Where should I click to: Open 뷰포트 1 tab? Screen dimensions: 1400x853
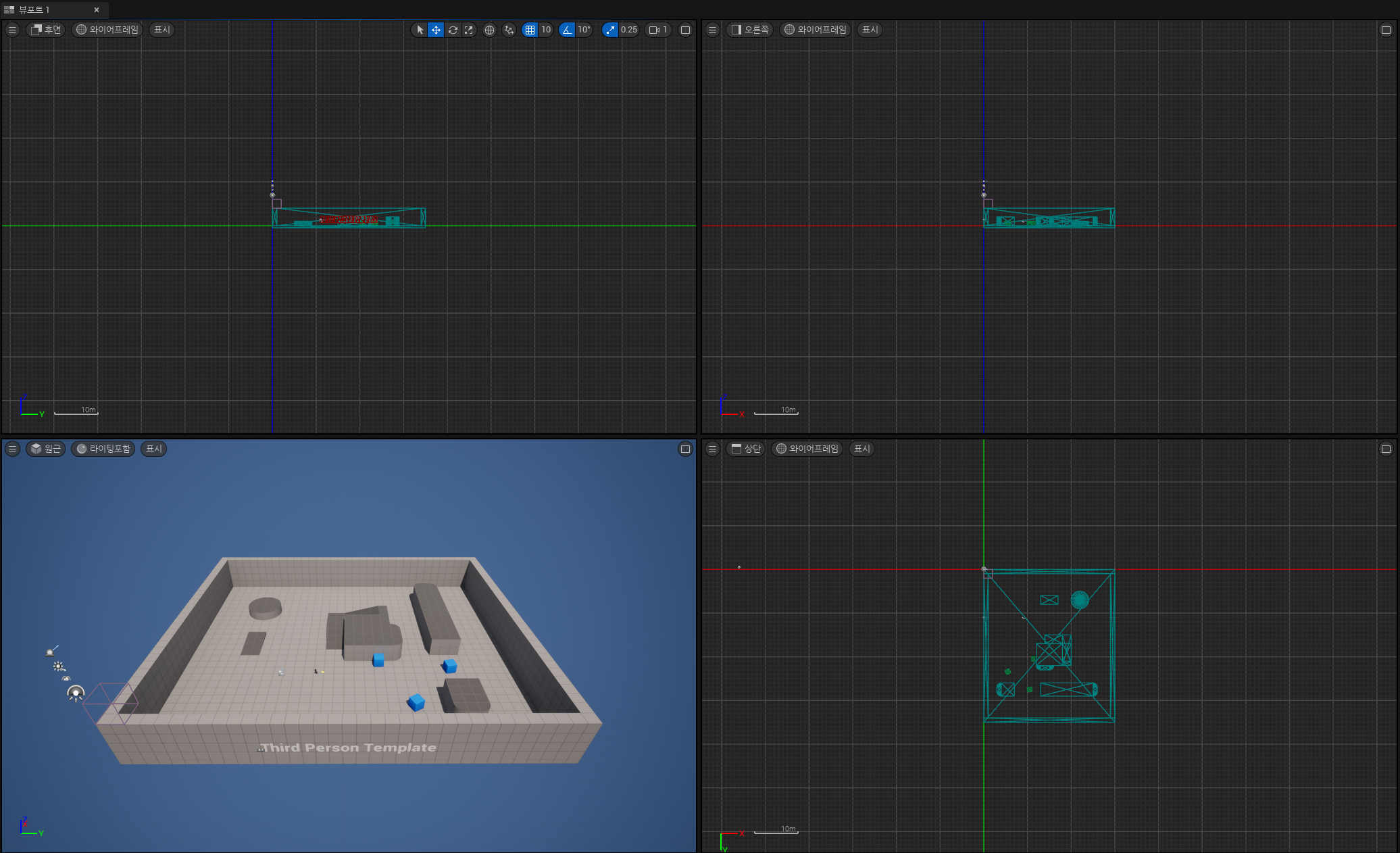pos(34,9)
